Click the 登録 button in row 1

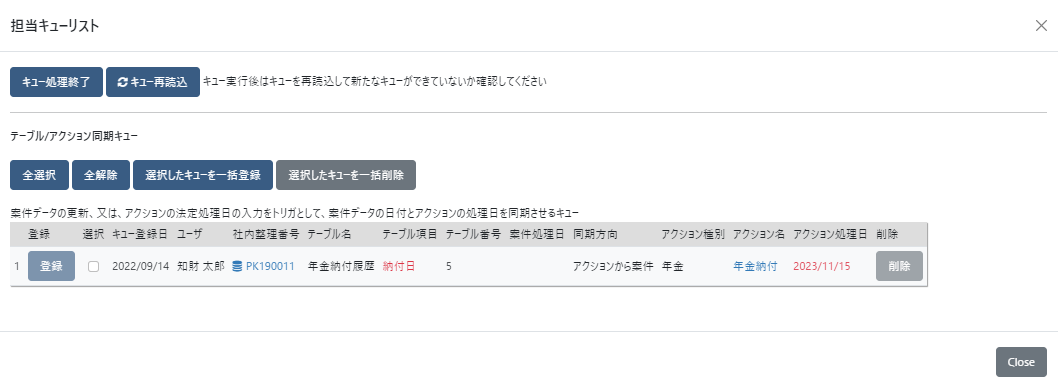click(51, 266)
